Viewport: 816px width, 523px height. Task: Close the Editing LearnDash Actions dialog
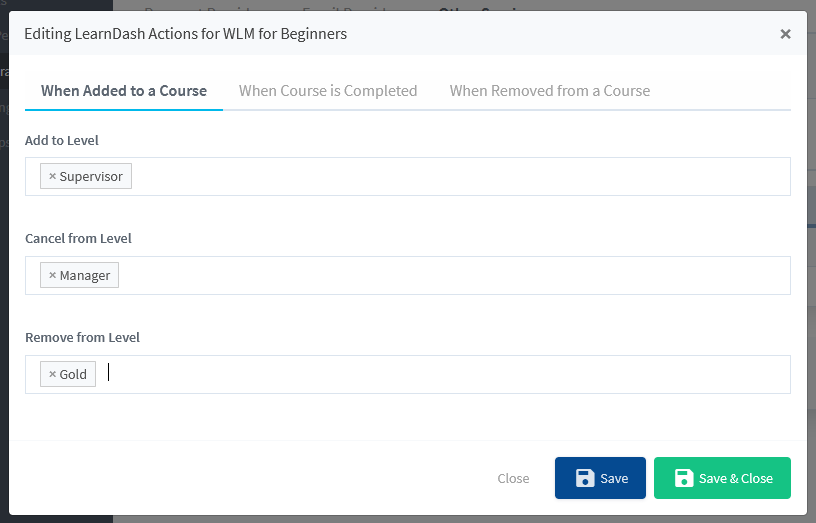(785, 34)
